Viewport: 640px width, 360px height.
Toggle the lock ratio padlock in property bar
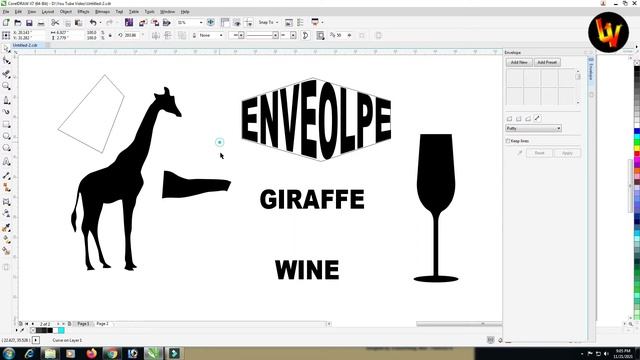[x=110, y=36]
